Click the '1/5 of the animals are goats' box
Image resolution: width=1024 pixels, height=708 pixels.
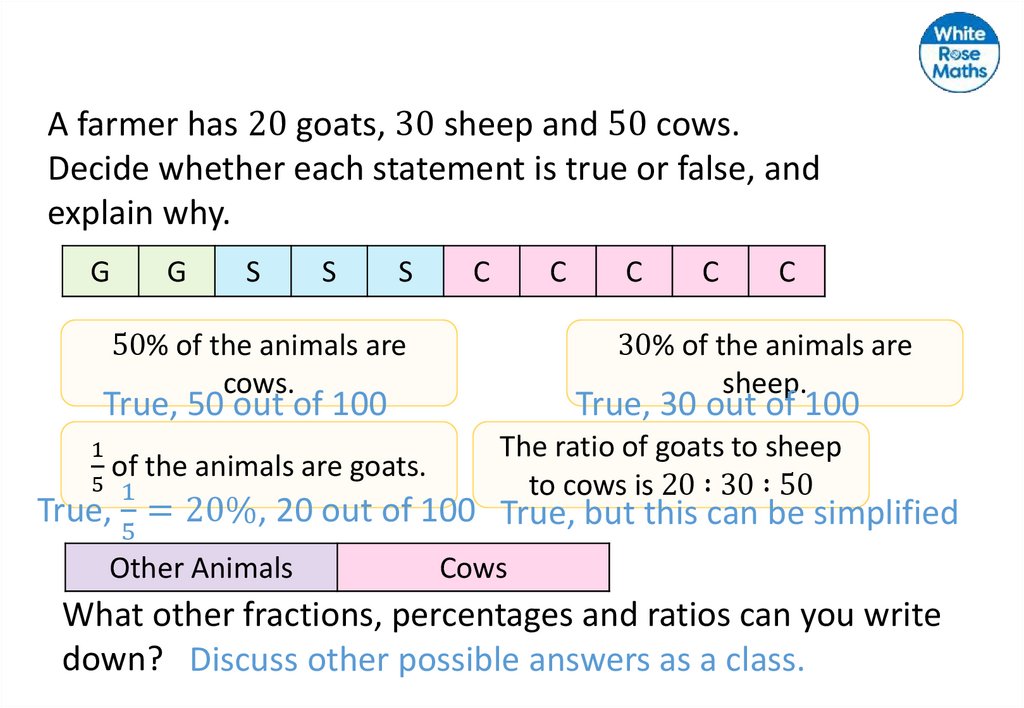(259, 465)
